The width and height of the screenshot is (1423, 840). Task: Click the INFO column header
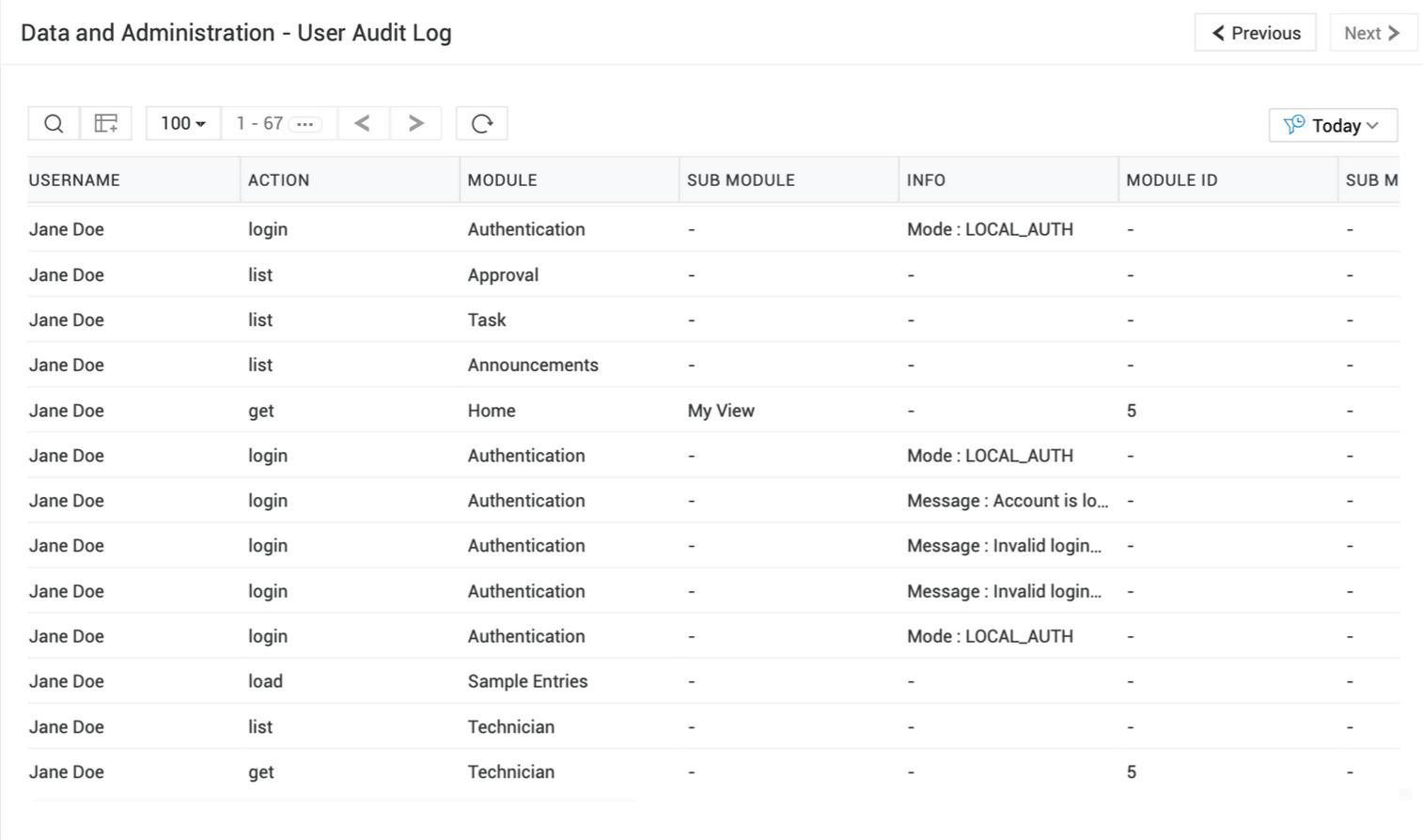coord(926,180)
